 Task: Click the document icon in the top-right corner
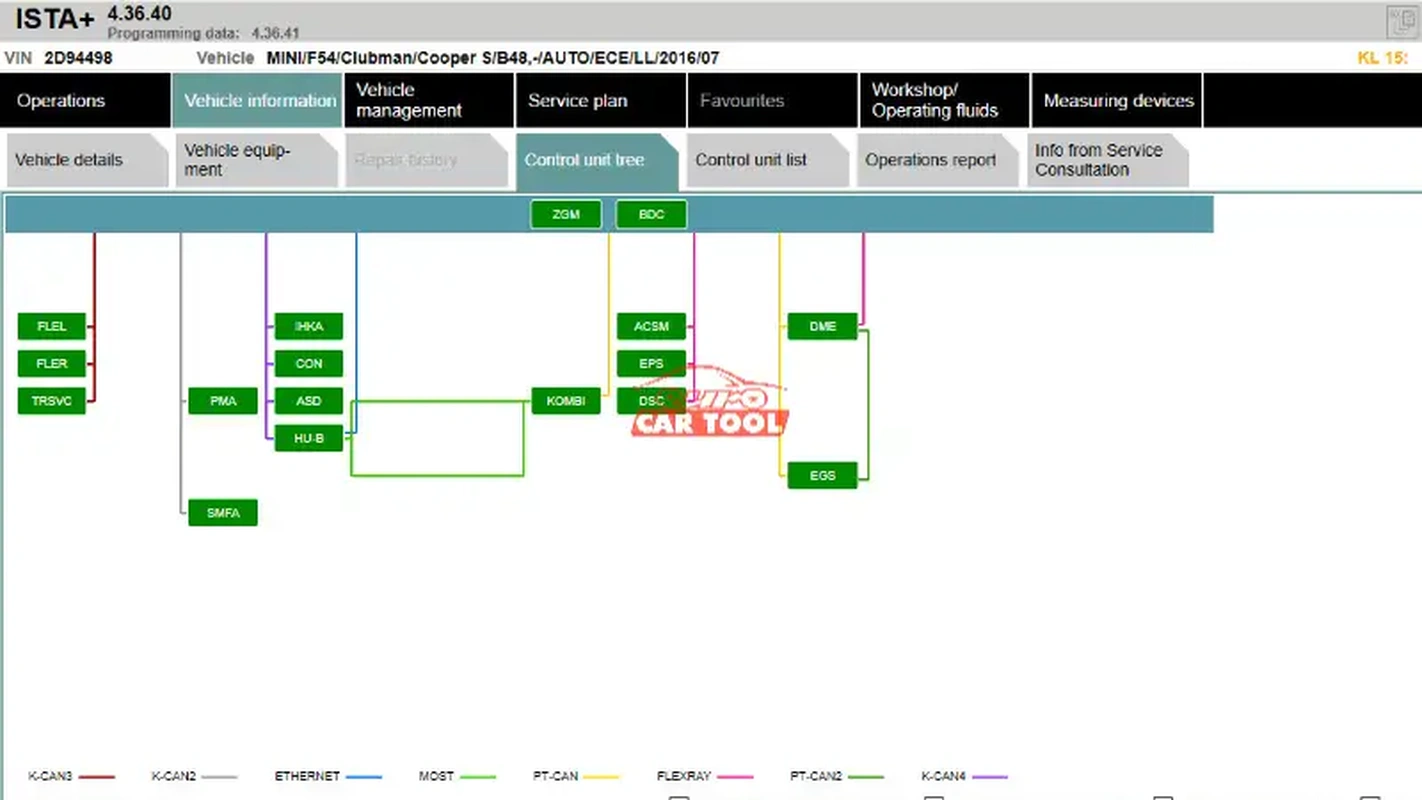pos(1402,21)
